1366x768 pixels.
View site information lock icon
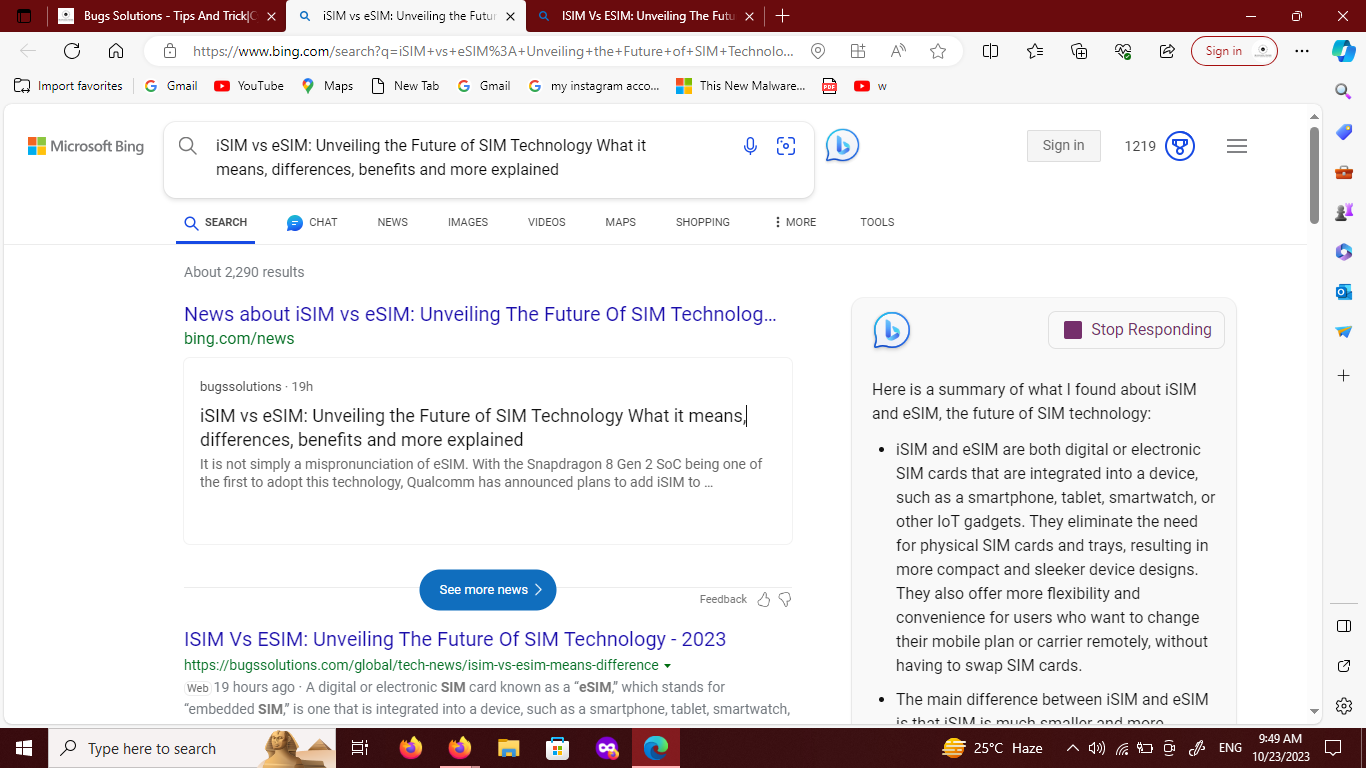click(170, 51)
